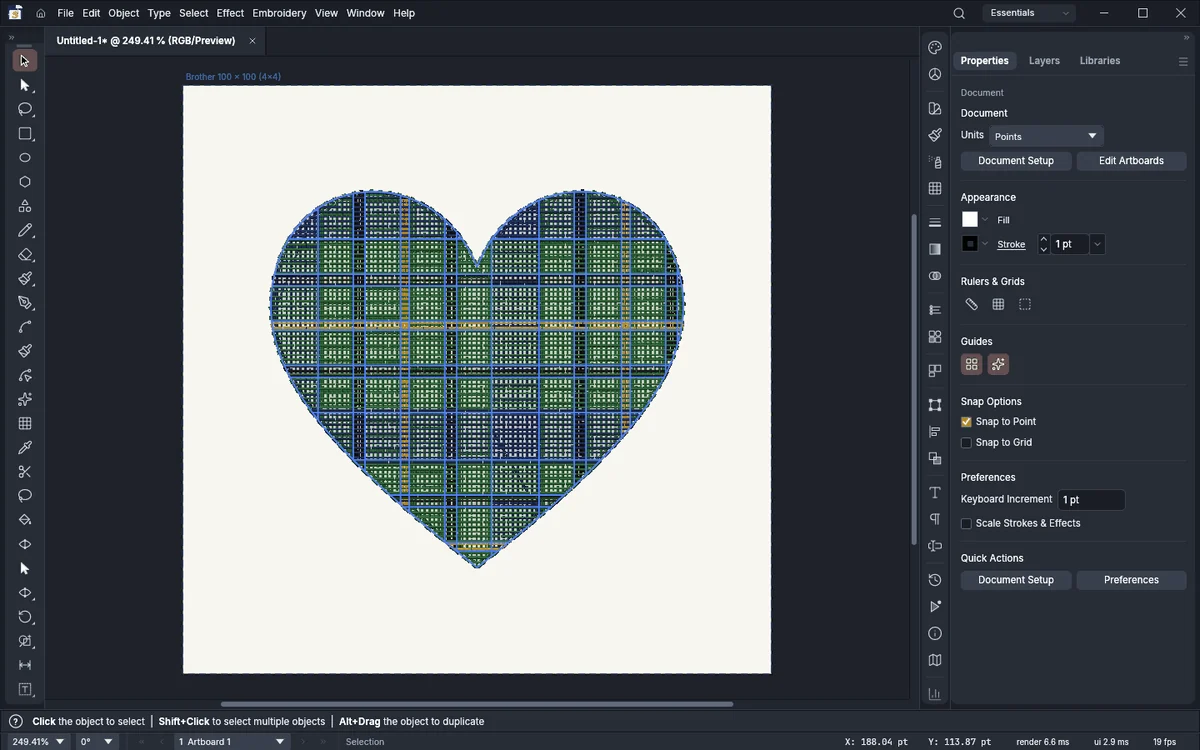This screenshot has width=1200, height=750.
Task: Open the Stroke settings link
Action: (1011, 245)
